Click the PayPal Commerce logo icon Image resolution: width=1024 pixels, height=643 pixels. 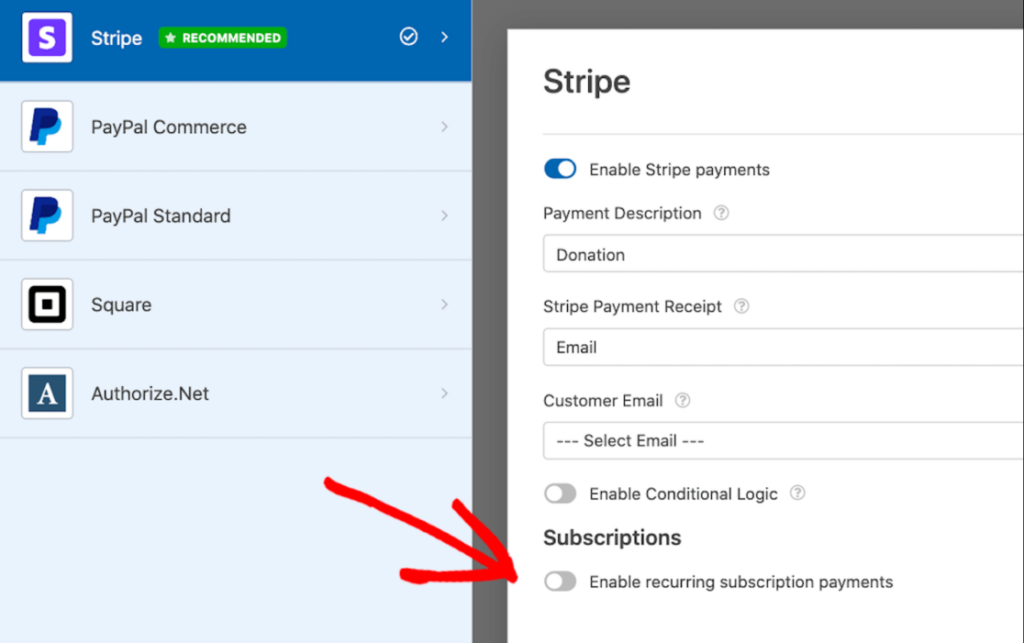[46, 126]
